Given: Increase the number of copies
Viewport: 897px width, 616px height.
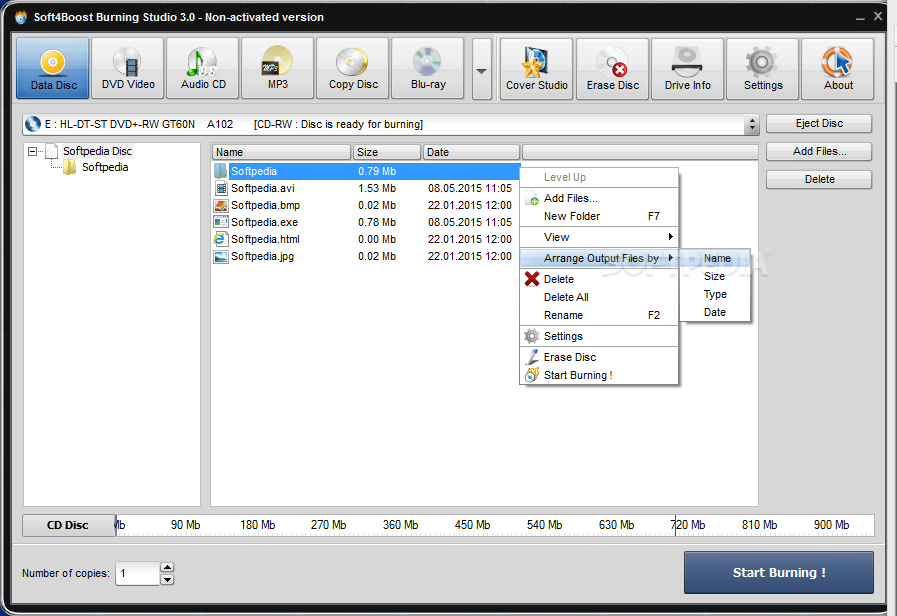Looking at the screenshot, I should pyautogui.click(x=167, y=567).
